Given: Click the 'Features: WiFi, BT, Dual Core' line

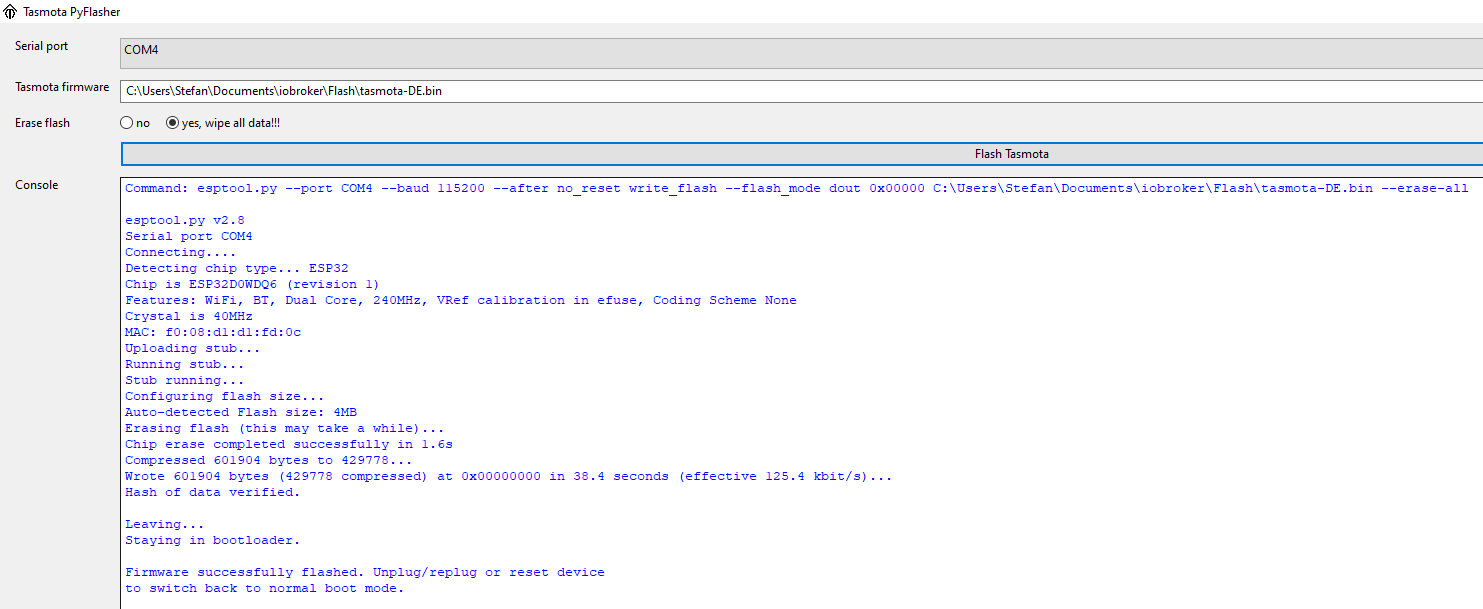Looking at the screenshot, I should 461,300.
